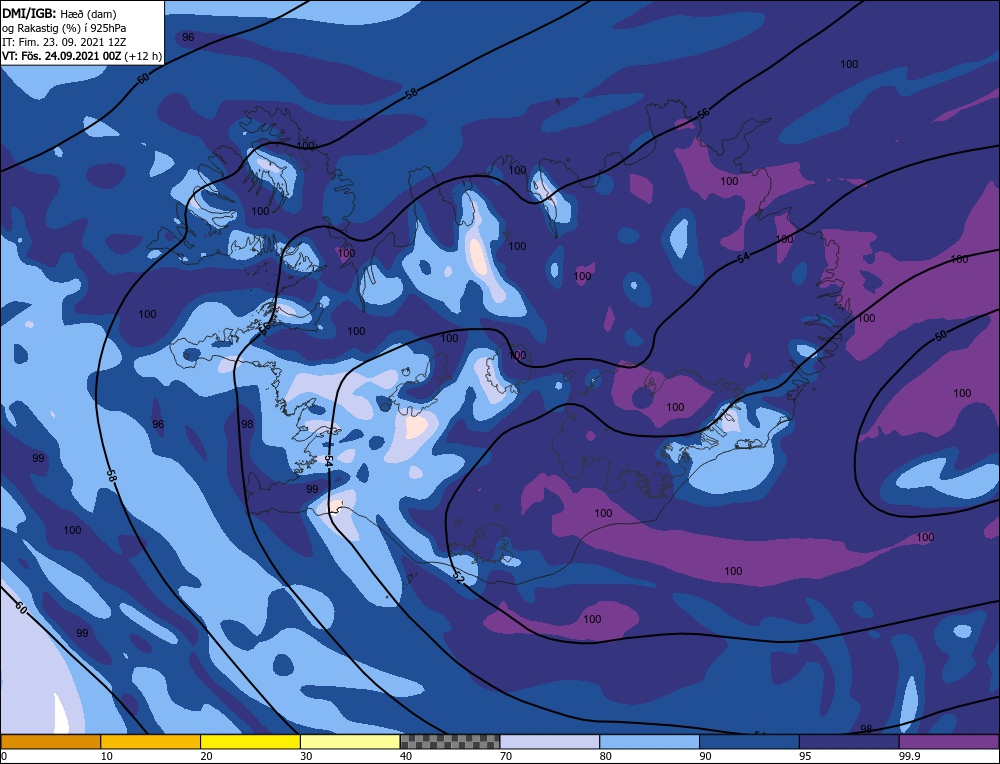Screen dimensions: 1000x764
Task: Click the pale lavender 70-80 legend swatch
Action: click(x=550, y=741)
